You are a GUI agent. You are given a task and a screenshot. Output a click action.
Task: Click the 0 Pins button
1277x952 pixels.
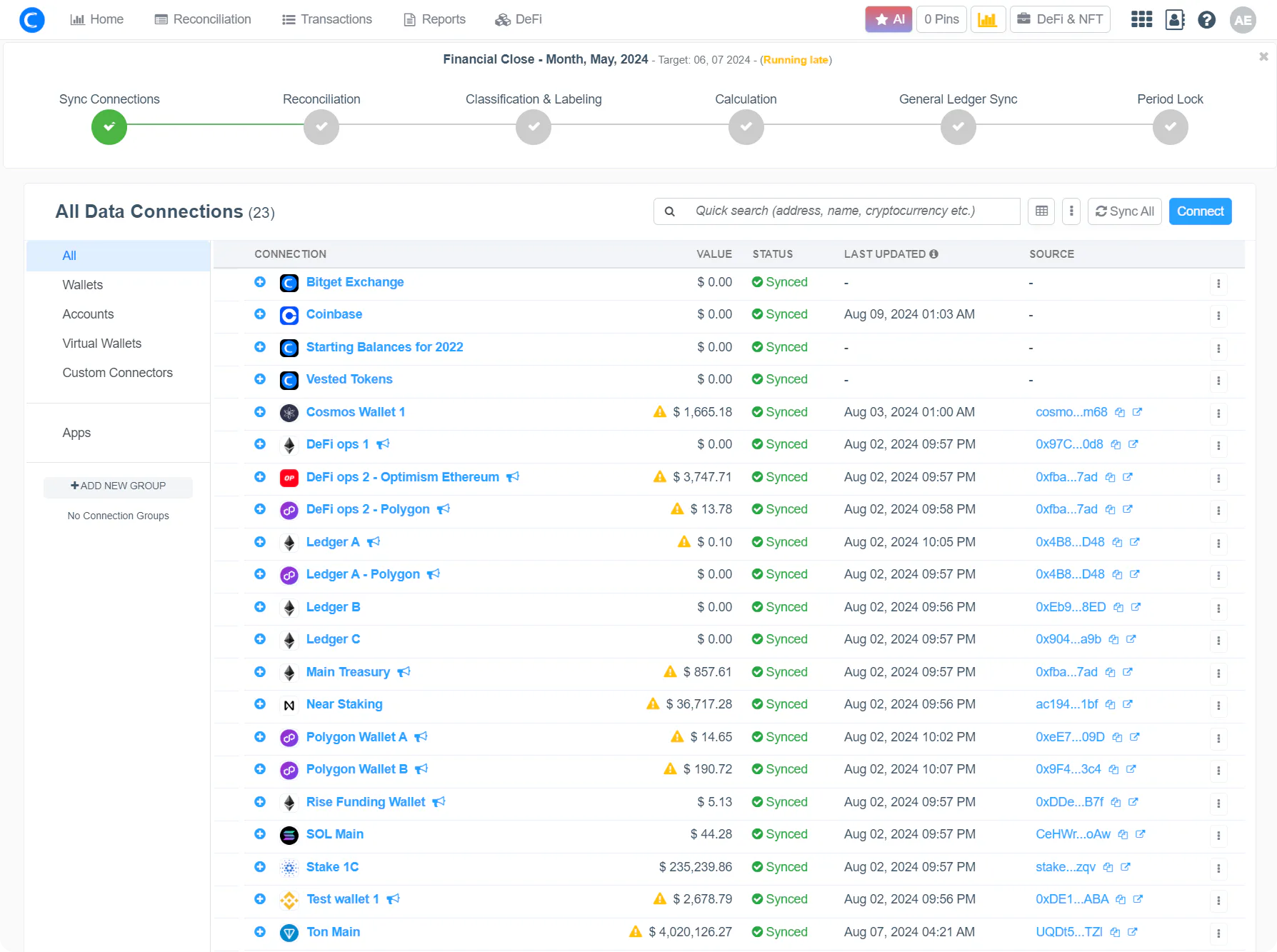point(941,19)
